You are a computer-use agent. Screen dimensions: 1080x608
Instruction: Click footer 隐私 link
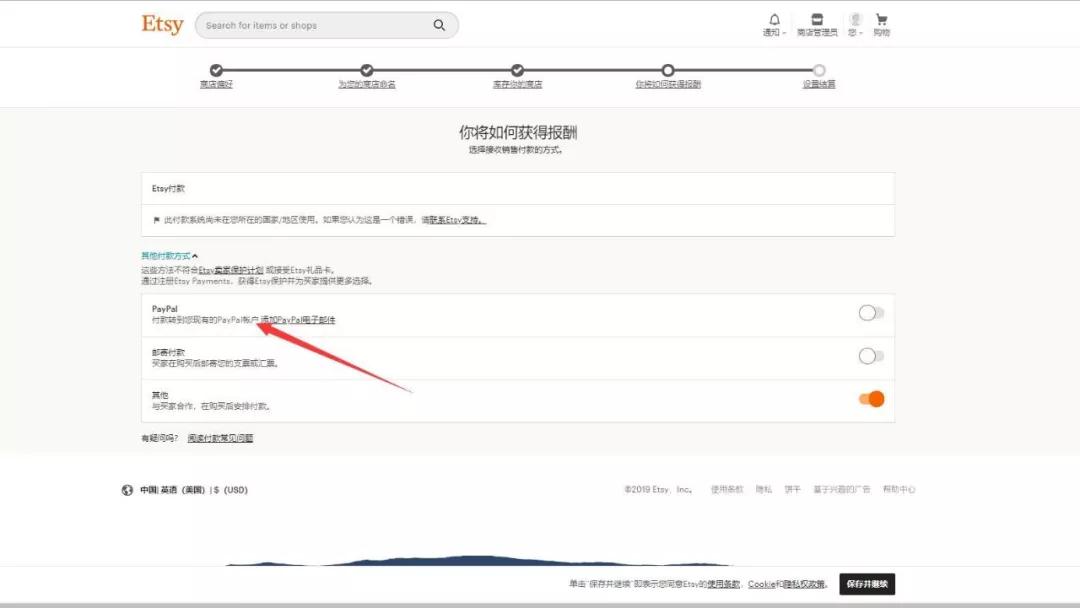[x=764, y=490]
